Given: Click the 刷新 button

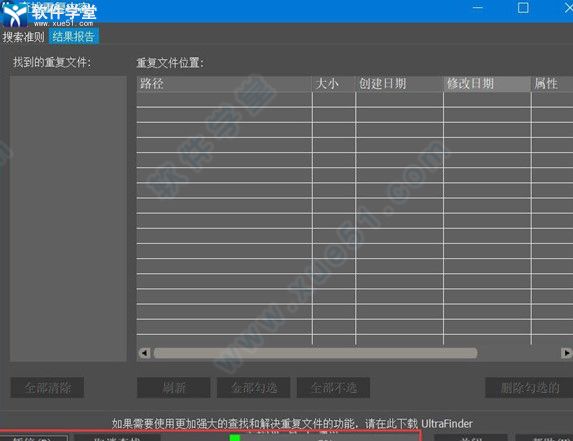Looking at the screenshot, I should pyautogui.click(x=174, y=388).
